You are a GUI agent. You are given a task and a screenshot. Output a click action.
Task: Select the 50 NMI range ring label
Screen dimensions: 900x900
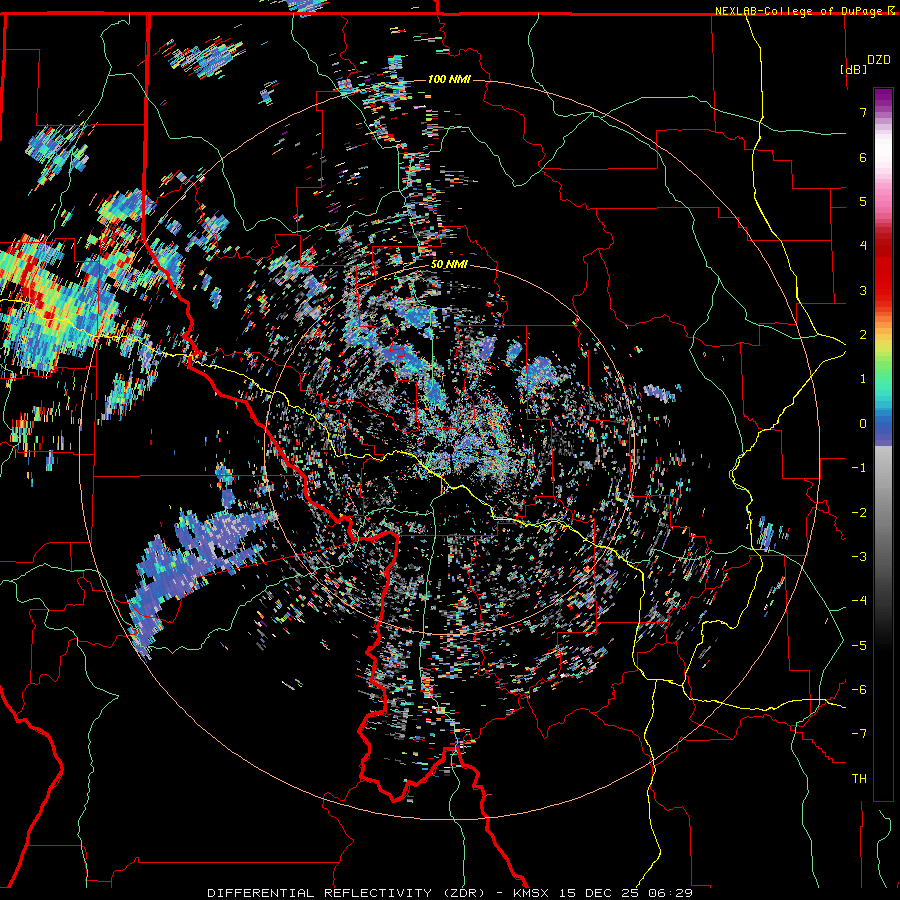(x=449, y=265)
